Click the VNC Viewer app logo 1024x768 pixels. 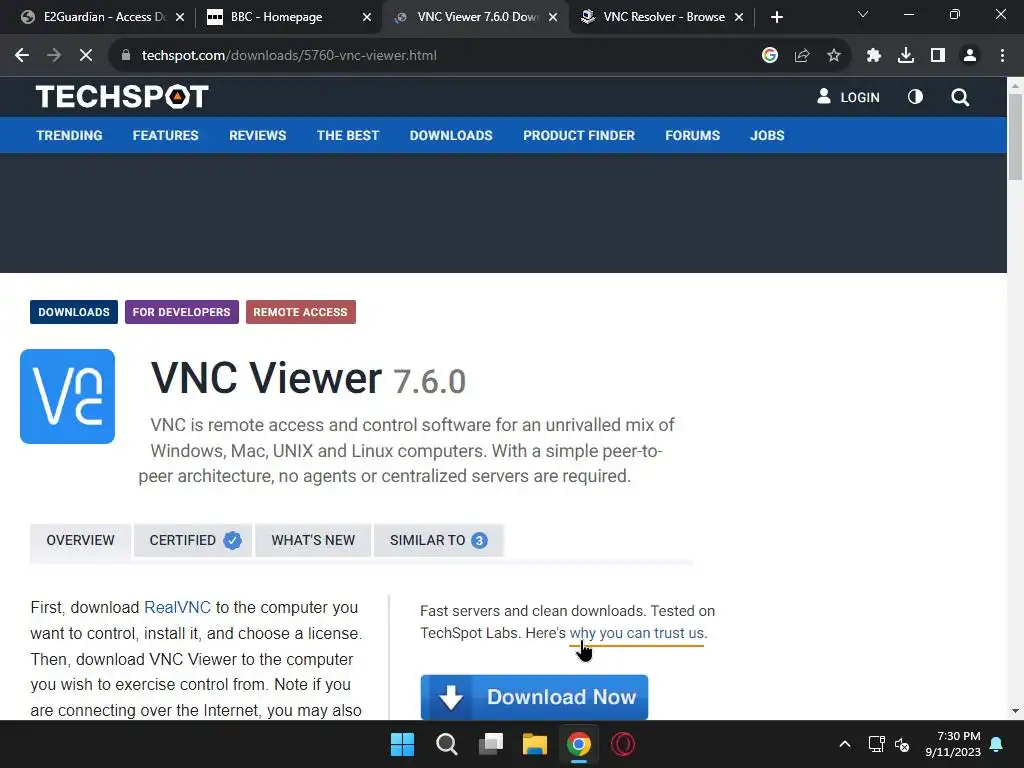pos(67,396)
